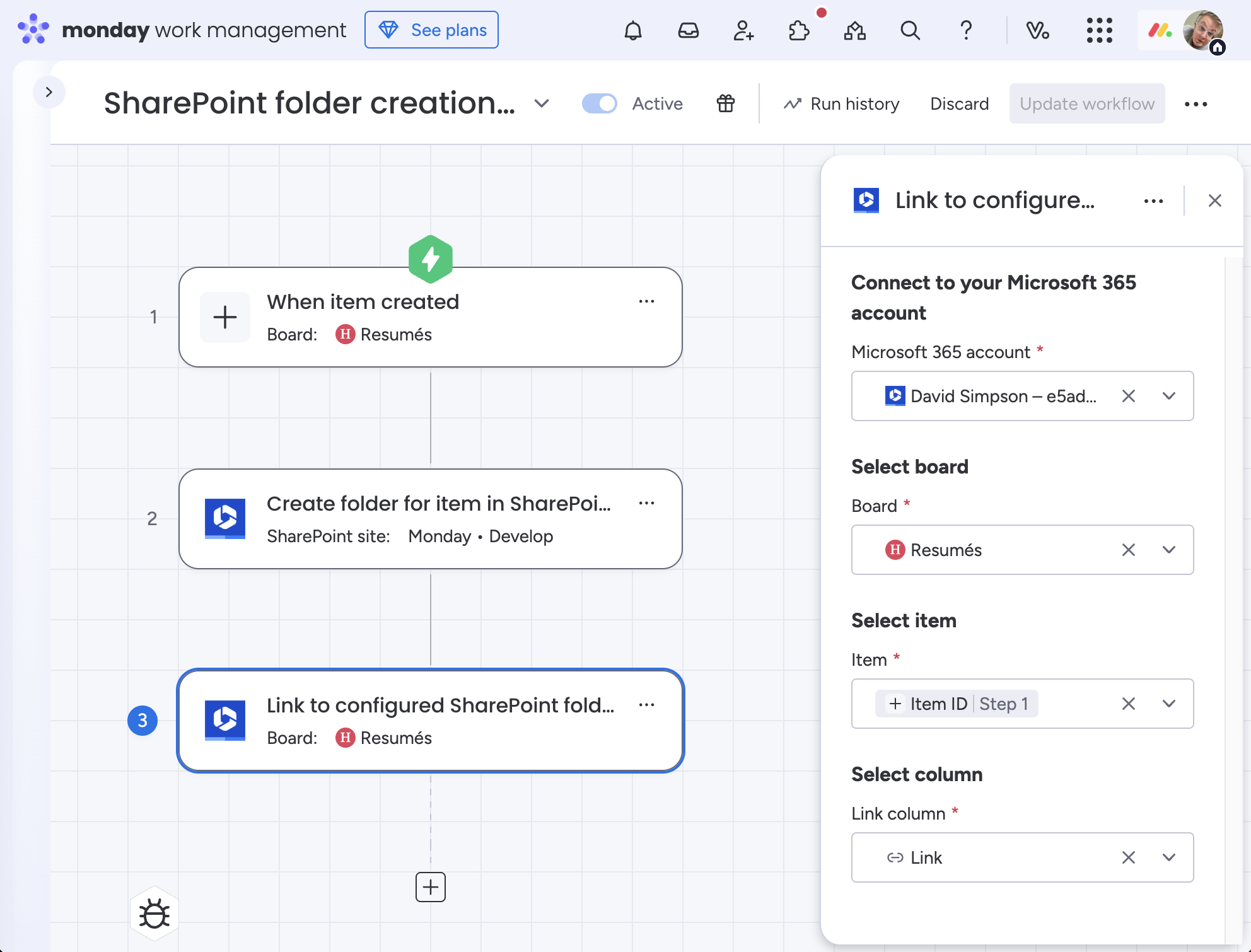Open the notifications bell
Screen dimensions: 1251x952
coord(633,30)
